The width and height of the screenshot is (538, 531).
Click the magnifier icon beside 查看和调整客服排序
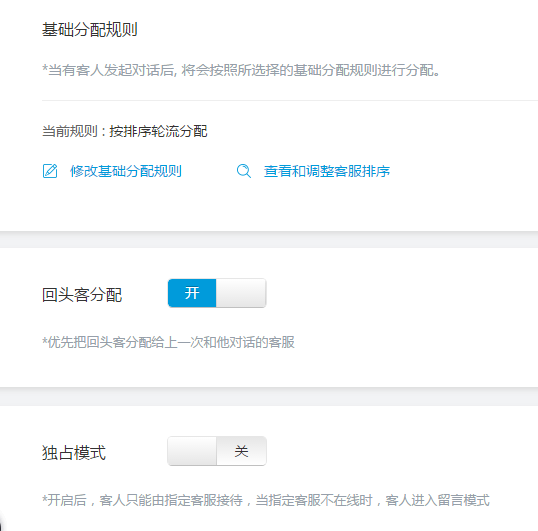coord(244,171)
